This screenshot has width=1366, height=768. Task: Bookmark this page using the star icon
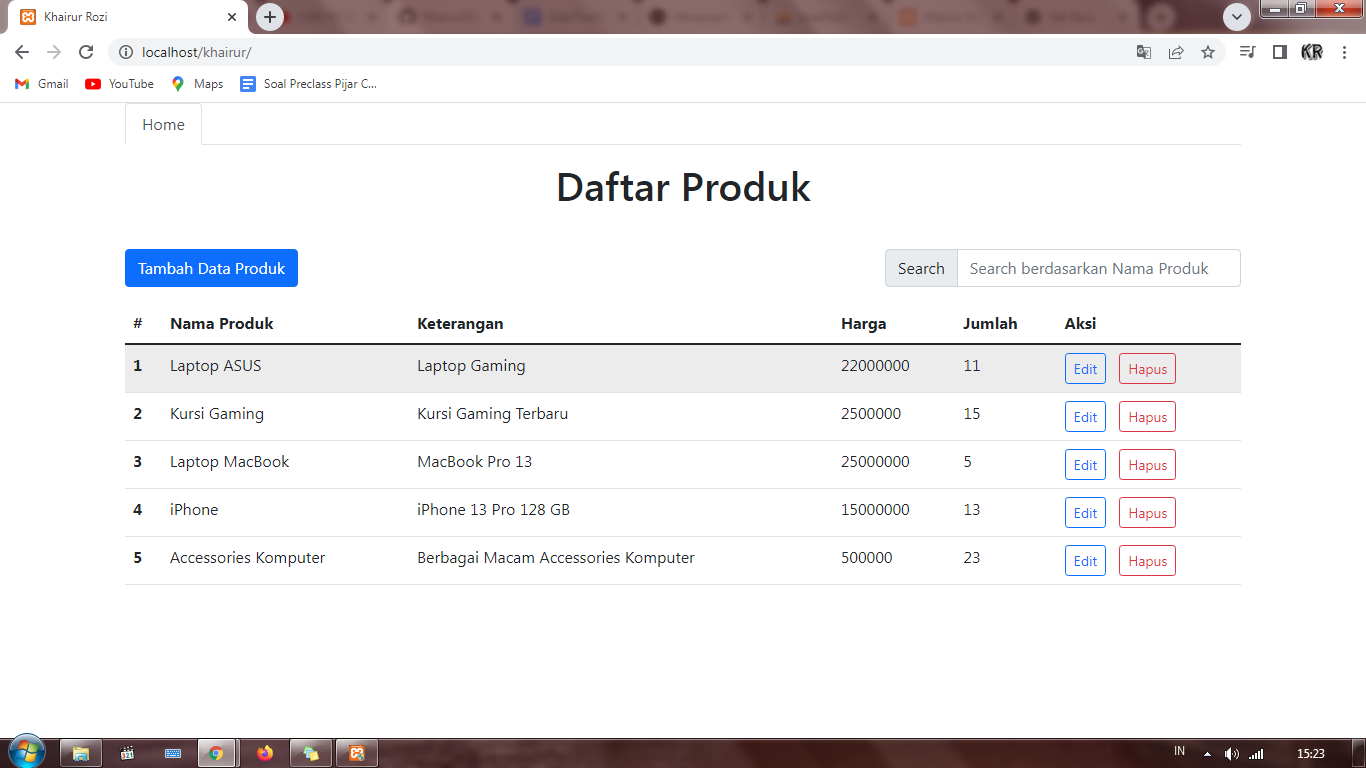pos(1209,52)
